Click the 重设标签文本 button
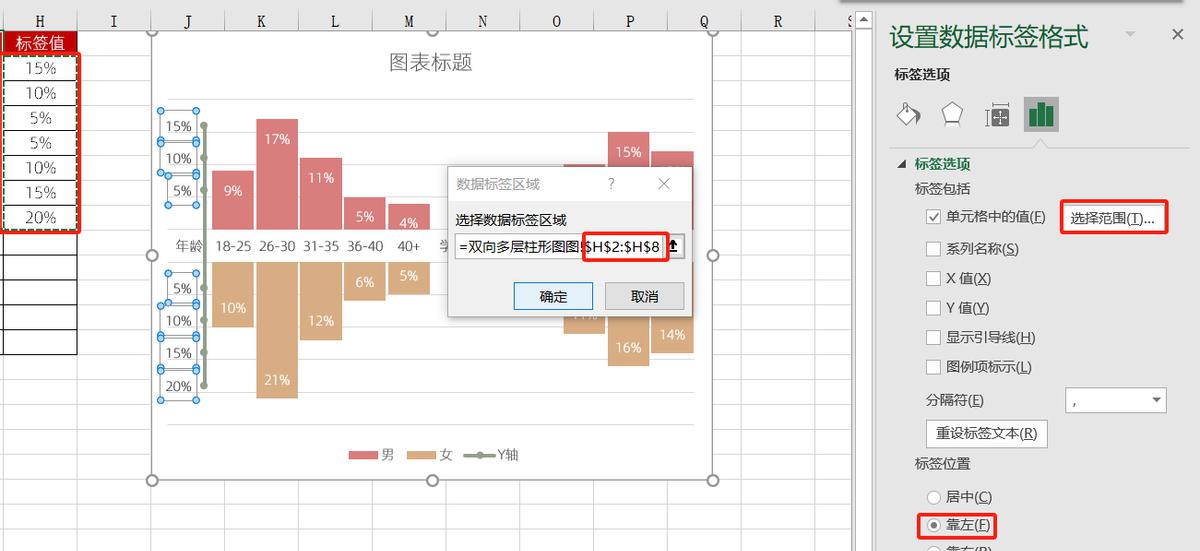Screen dimensions: 1200x551 (986, 434)
